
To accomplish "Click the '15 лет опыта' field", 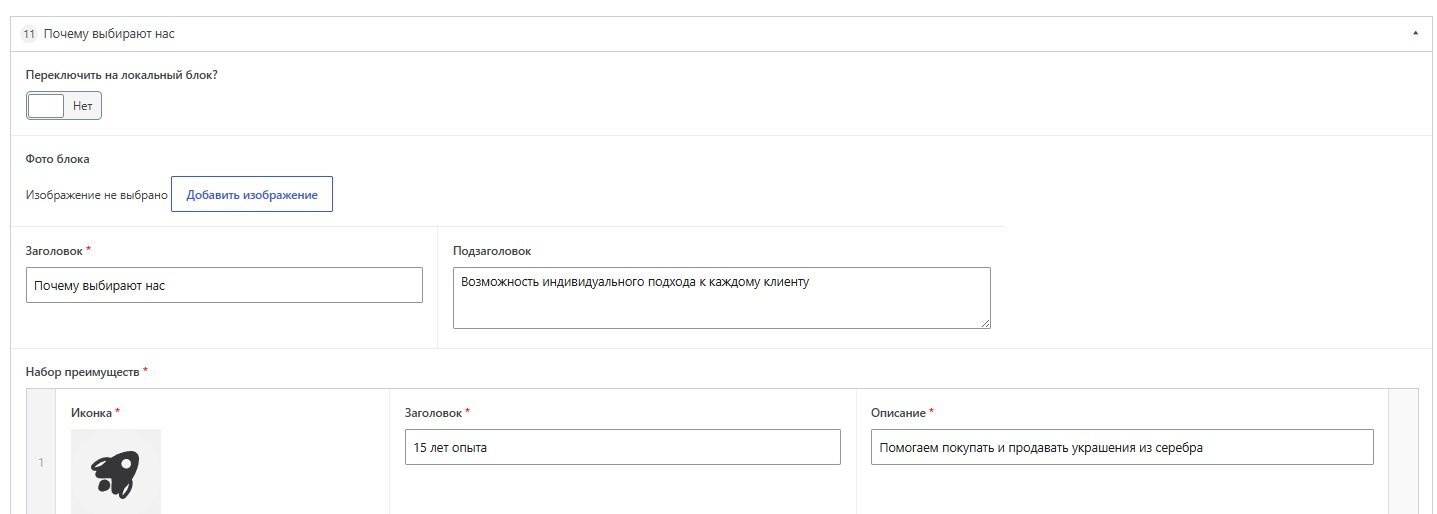I will (623, 447).
